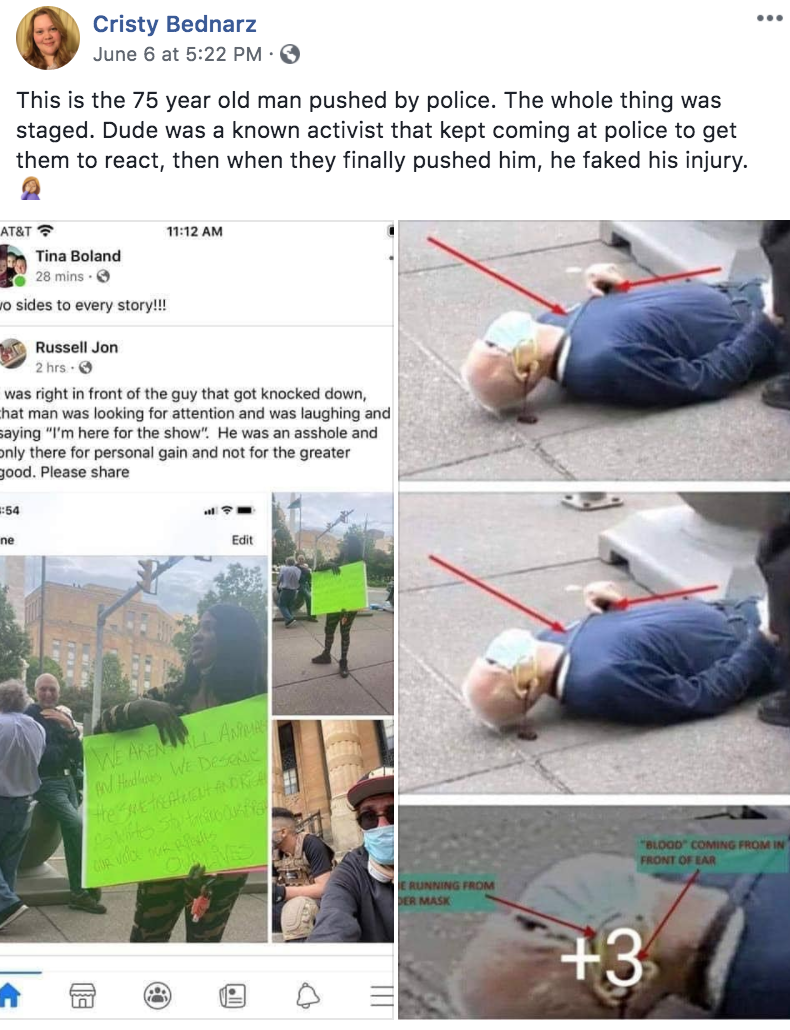The width and height of the screenshot is (790, 1030).
Task: Open the +3 more photos overlay
Action: (594, 912)
